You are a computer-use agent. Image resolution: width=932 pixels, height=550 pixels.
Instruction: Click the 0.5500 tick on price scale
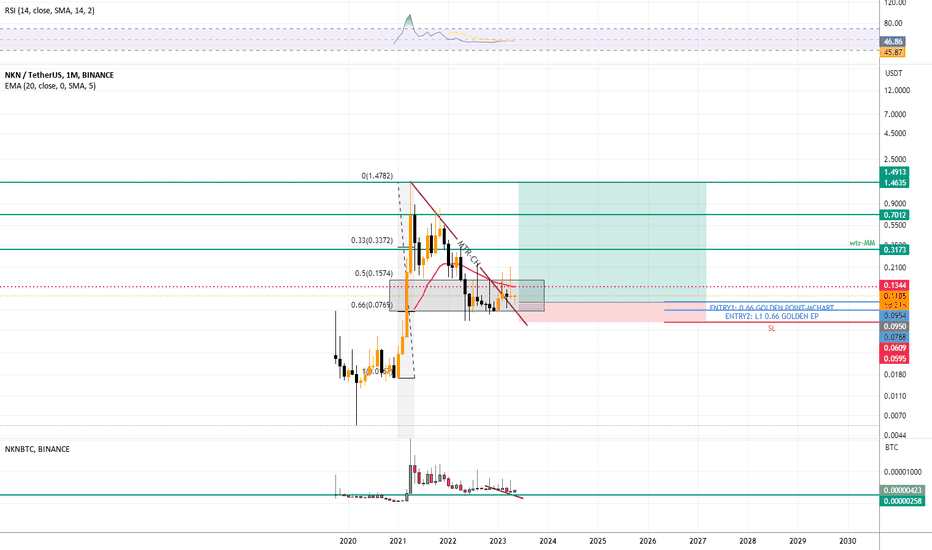[897, 225]
